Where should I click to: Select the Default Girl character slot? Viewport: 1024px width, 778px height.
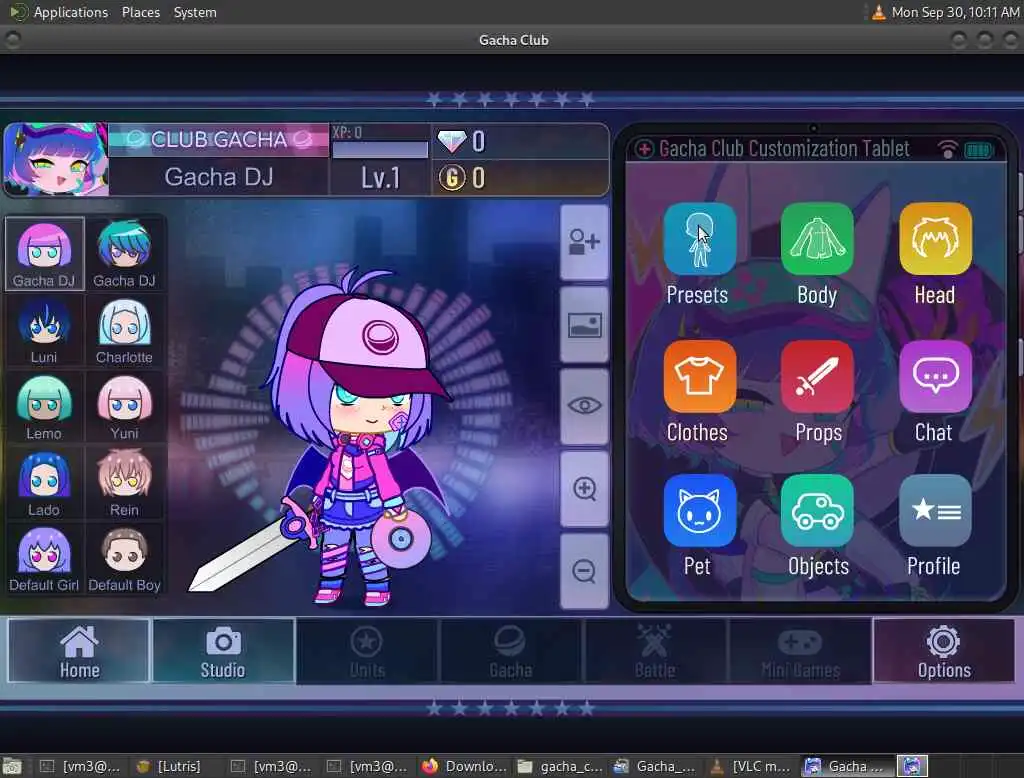[44, 559]
